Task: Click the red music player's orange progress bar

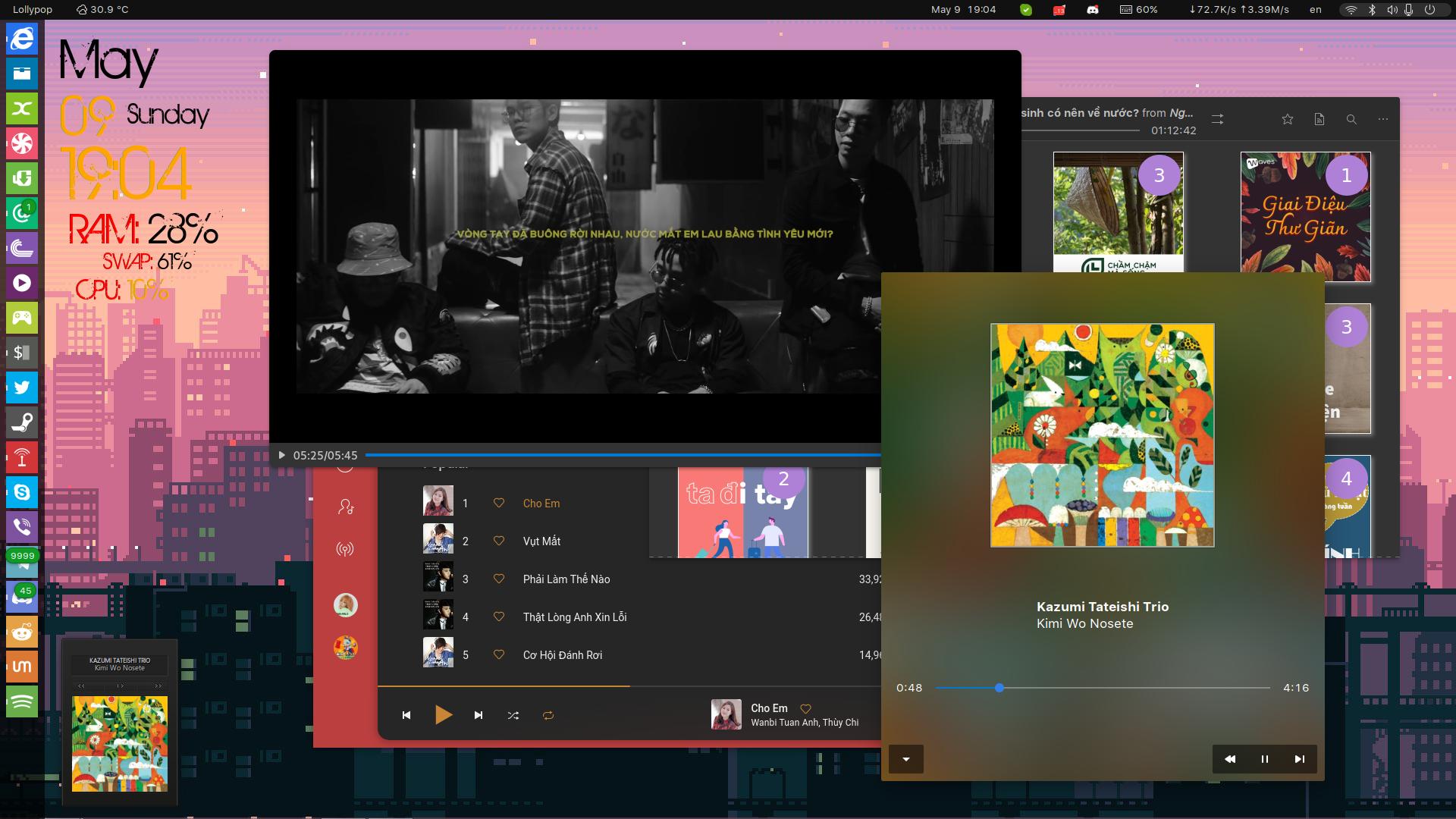Action: tap(504, 686)
